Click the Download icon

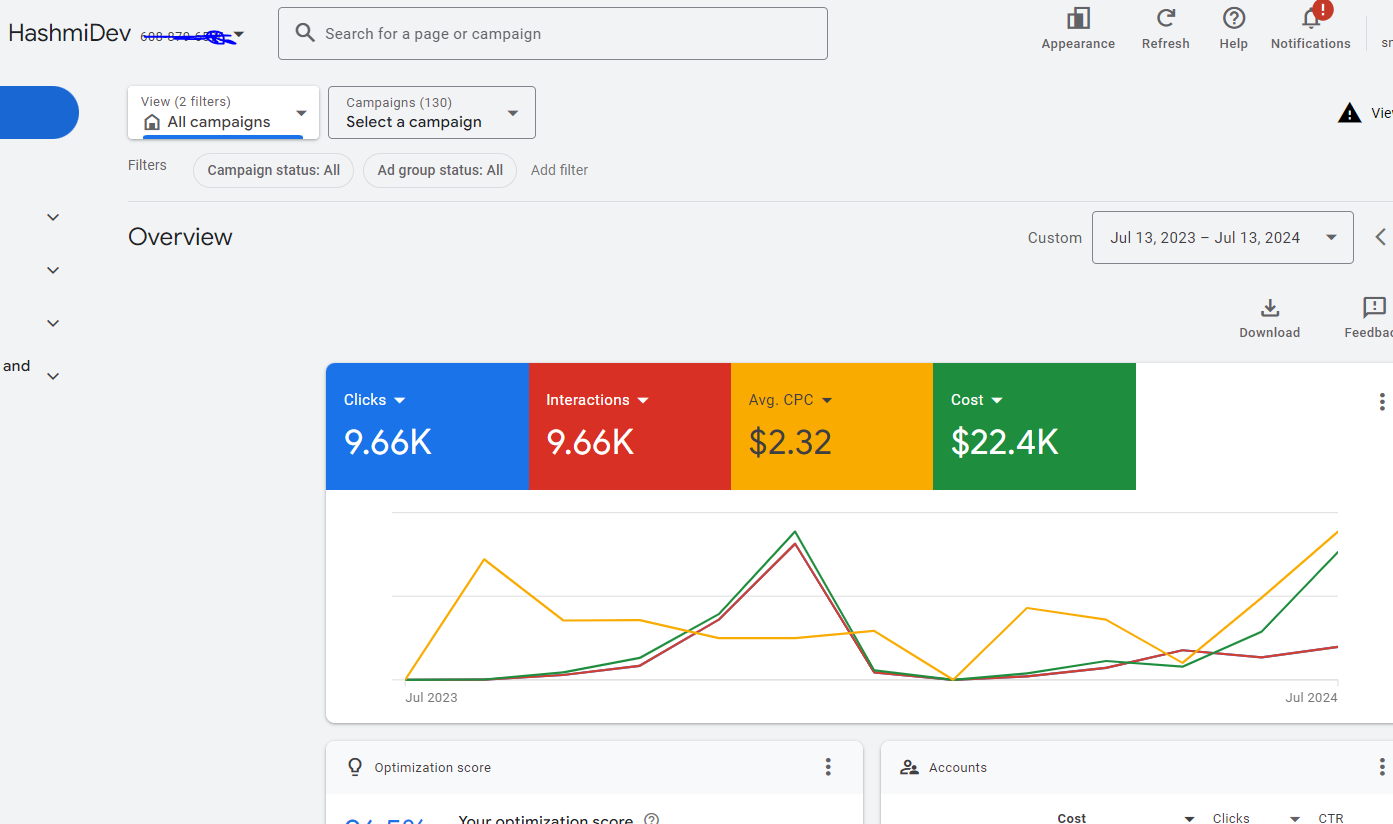tap(1270, 308)
